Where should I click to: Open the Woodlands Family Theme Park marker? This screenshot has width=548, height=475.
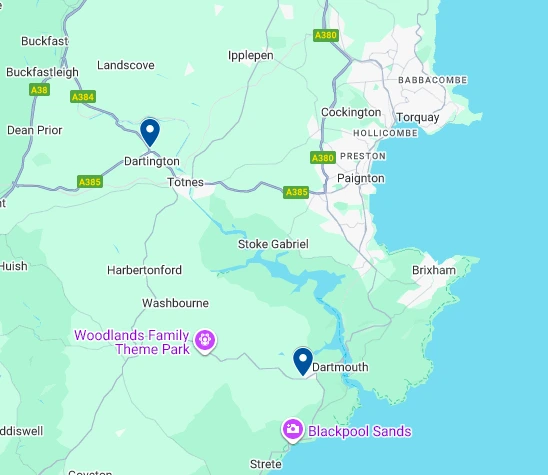click(x=205, y=341)
